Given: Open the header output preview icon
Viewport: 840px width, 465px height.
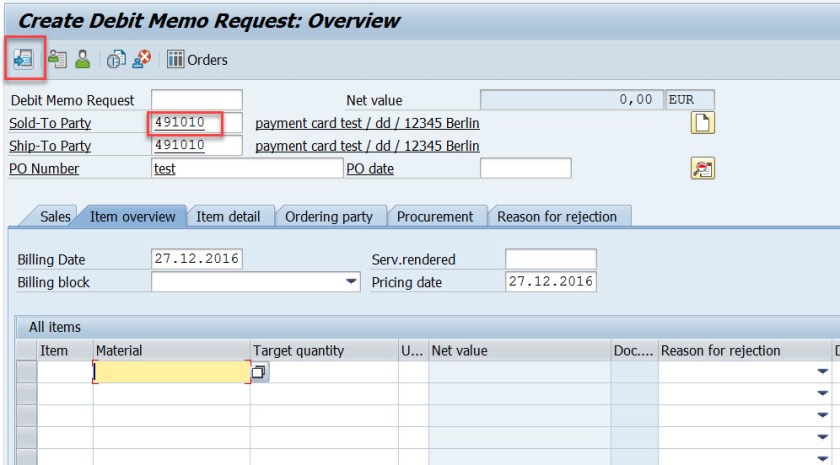Looking at the screenshot, I should [x=57, y=60].
